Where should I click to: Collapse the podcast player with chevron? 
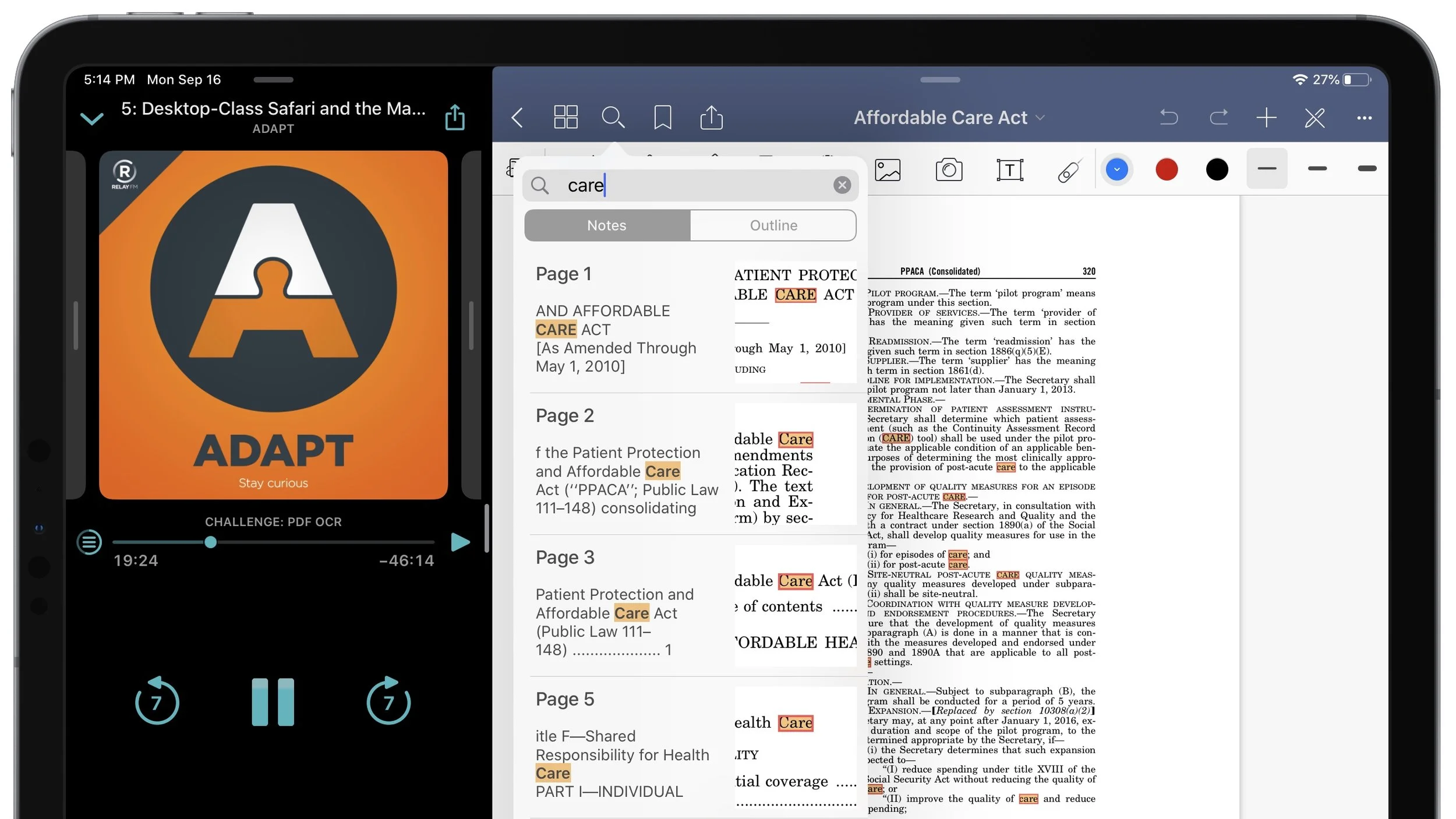(91, 119)
